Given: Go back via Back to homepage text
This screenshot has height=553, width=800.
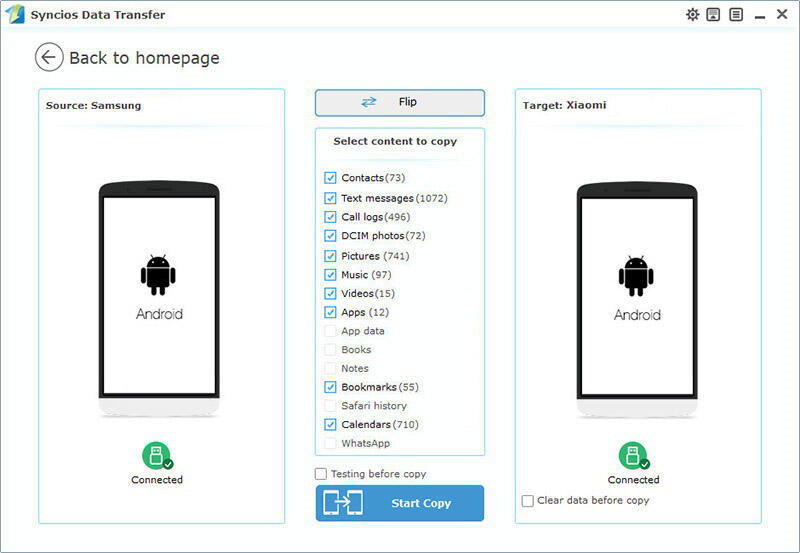Looking at the screenshot, I should coord(144,58).
